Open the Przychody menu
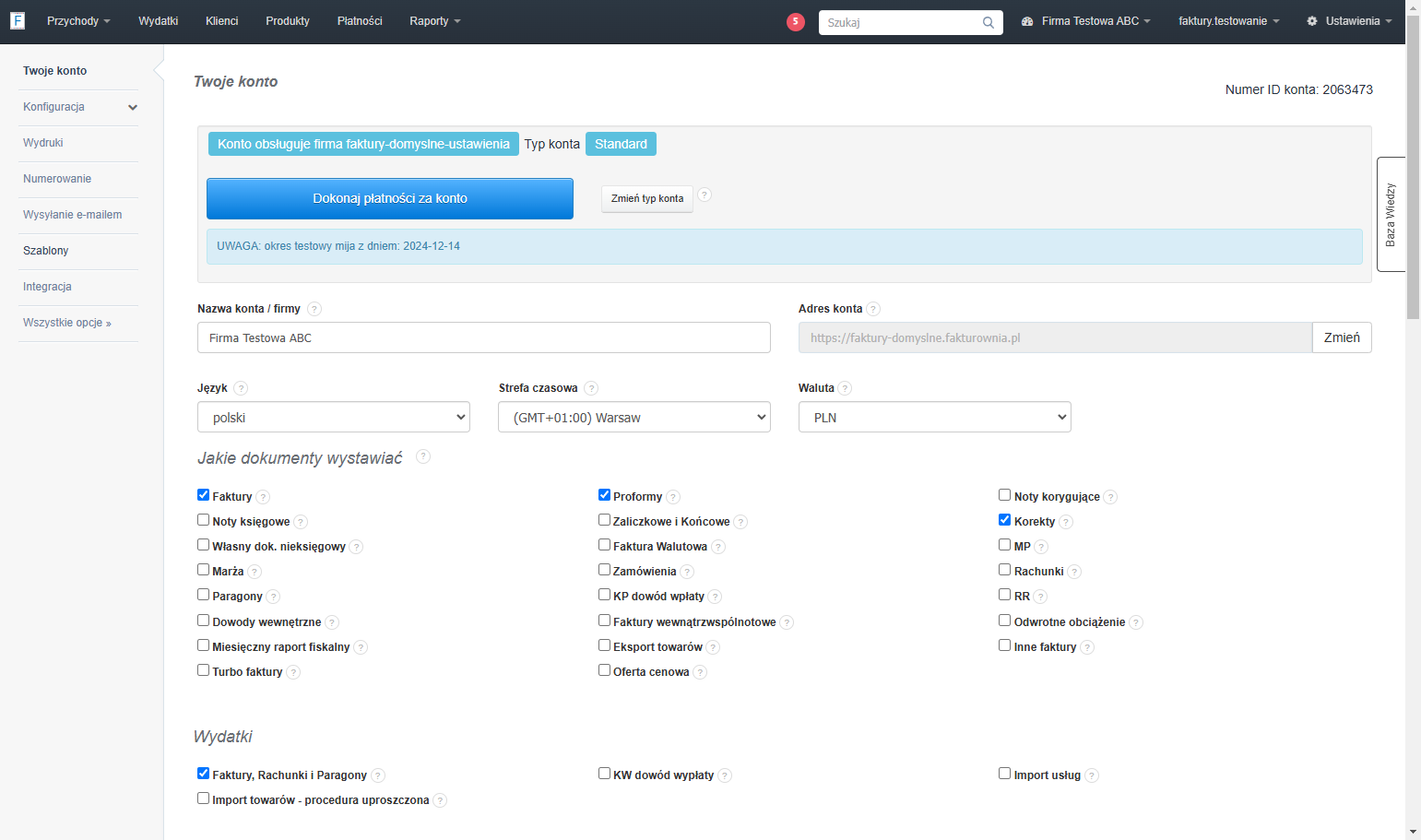1421x840 pixels. (x=78, y=21)
